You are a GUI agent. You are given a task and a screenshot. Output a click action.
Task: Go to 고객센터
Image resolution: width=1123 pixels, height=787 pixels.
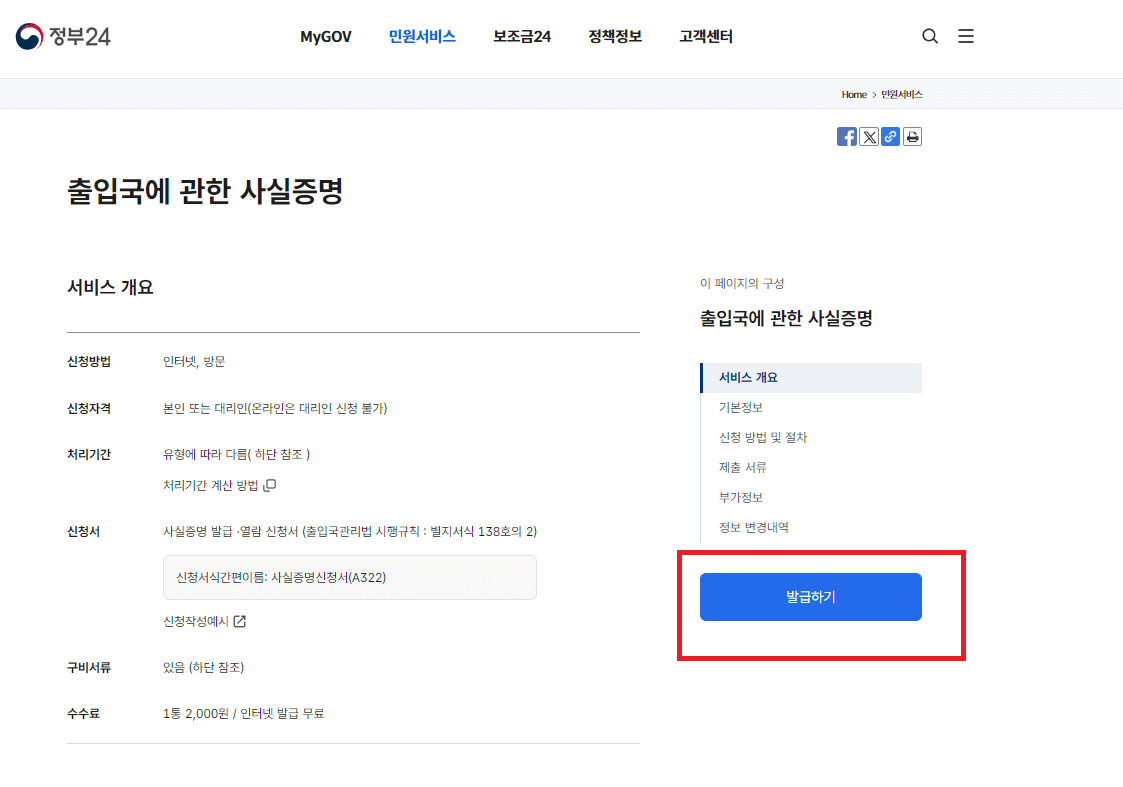pos(705,36)
